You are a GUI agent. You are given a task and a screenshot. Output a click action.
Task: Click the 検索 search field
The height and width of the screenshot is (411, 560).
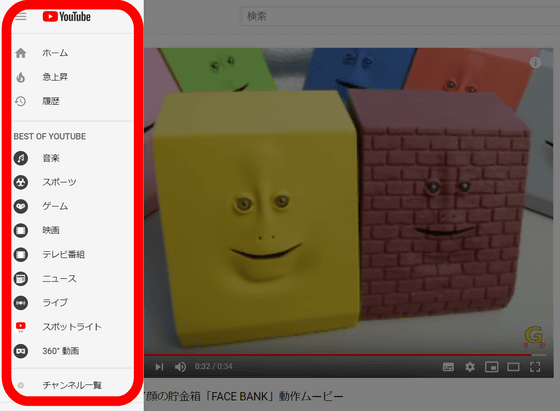(x=400, y=16)
